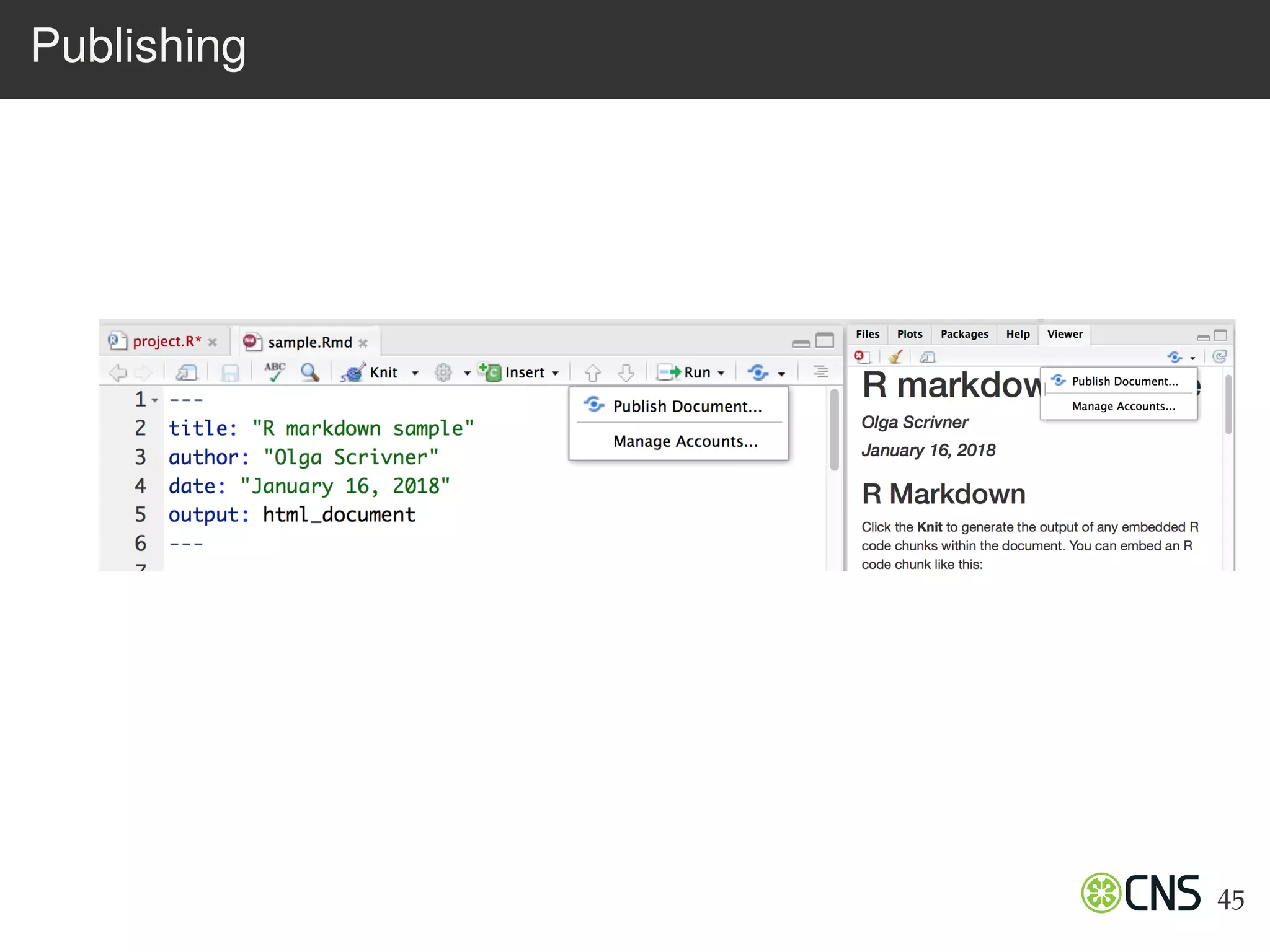The height and width of the screenshot is (952, 1270).
Task: Click the show in new window editor icon
Action: pos(187,372)
